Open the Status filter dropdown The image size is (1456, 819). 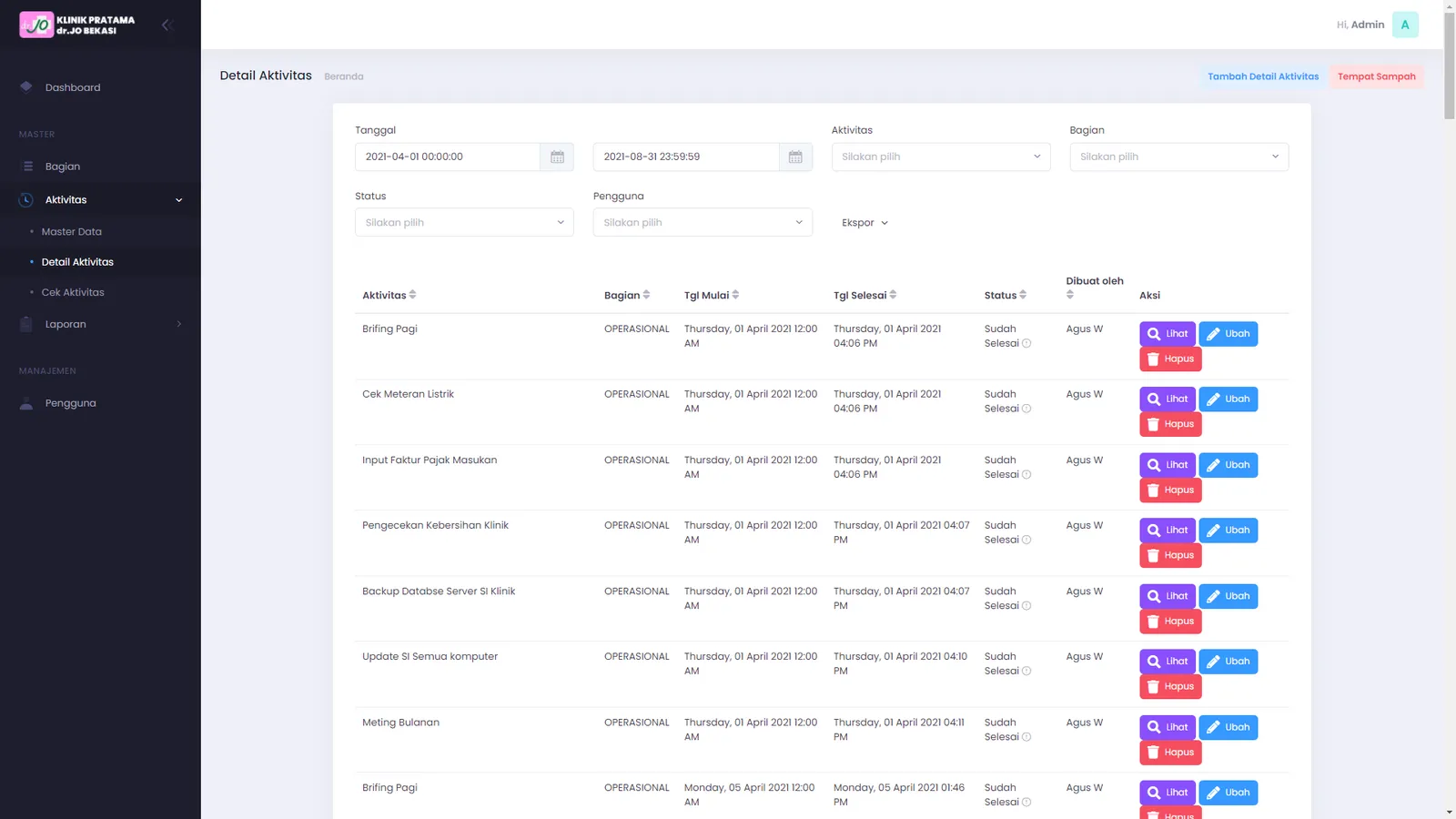tap(464, 222)
